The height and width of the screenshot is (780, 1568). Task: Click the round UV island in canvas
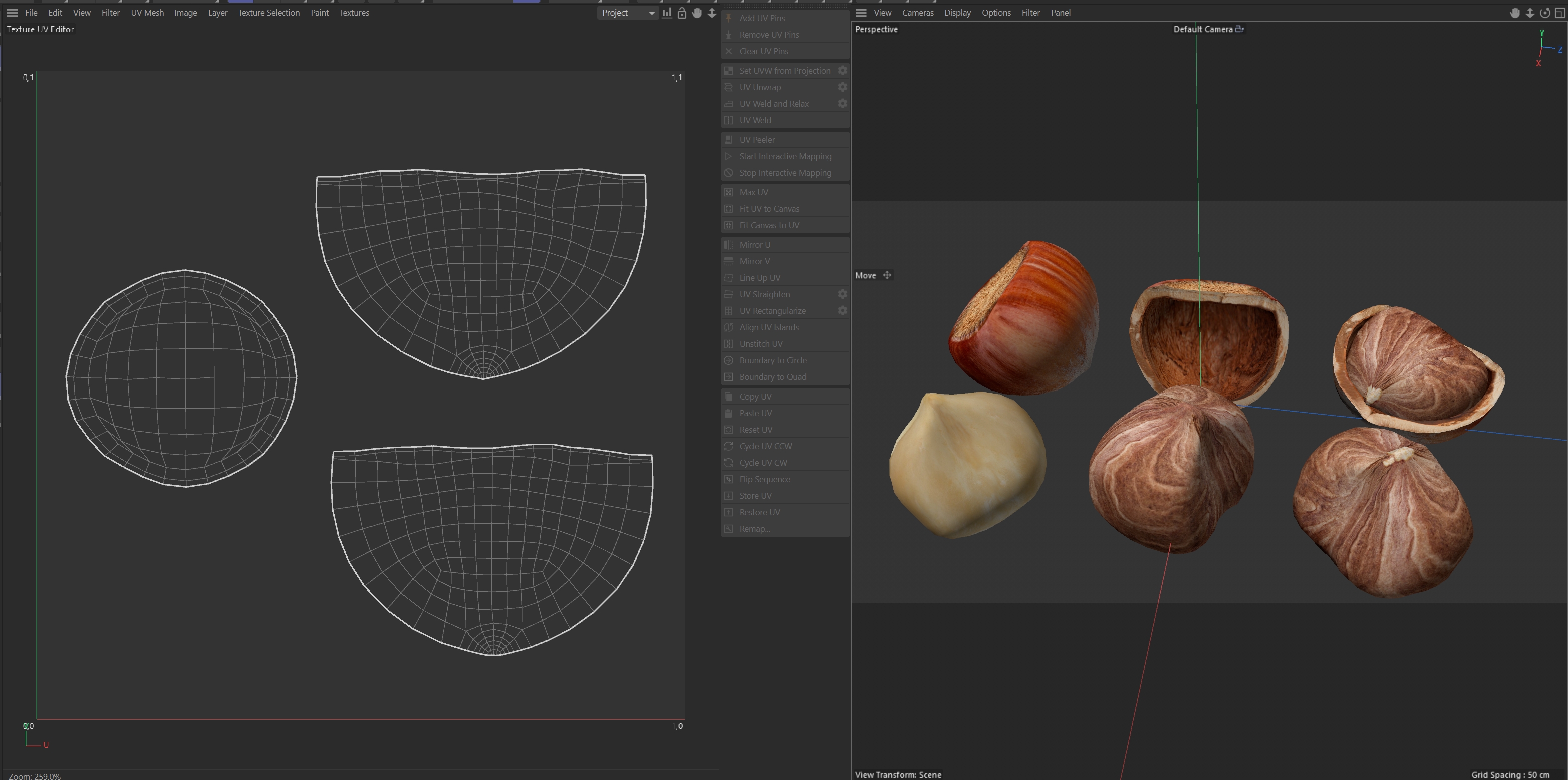(182, 377)
